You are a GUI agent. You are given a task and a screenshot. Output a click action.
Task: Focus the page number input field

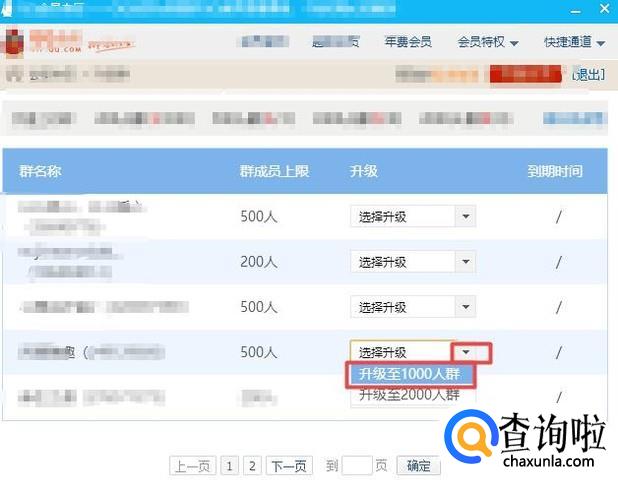[x=356, y=466]
